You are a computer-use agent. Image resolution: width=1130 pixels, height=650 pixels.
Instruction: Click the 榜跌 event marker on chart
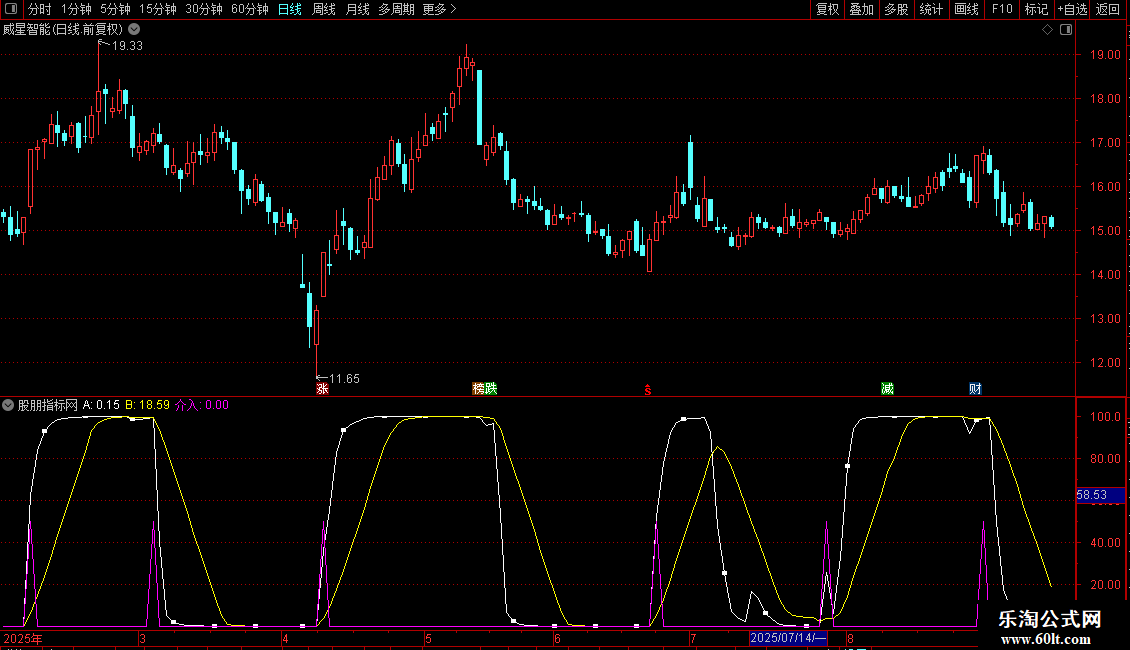pyautogui.click(x=484, y=389)
